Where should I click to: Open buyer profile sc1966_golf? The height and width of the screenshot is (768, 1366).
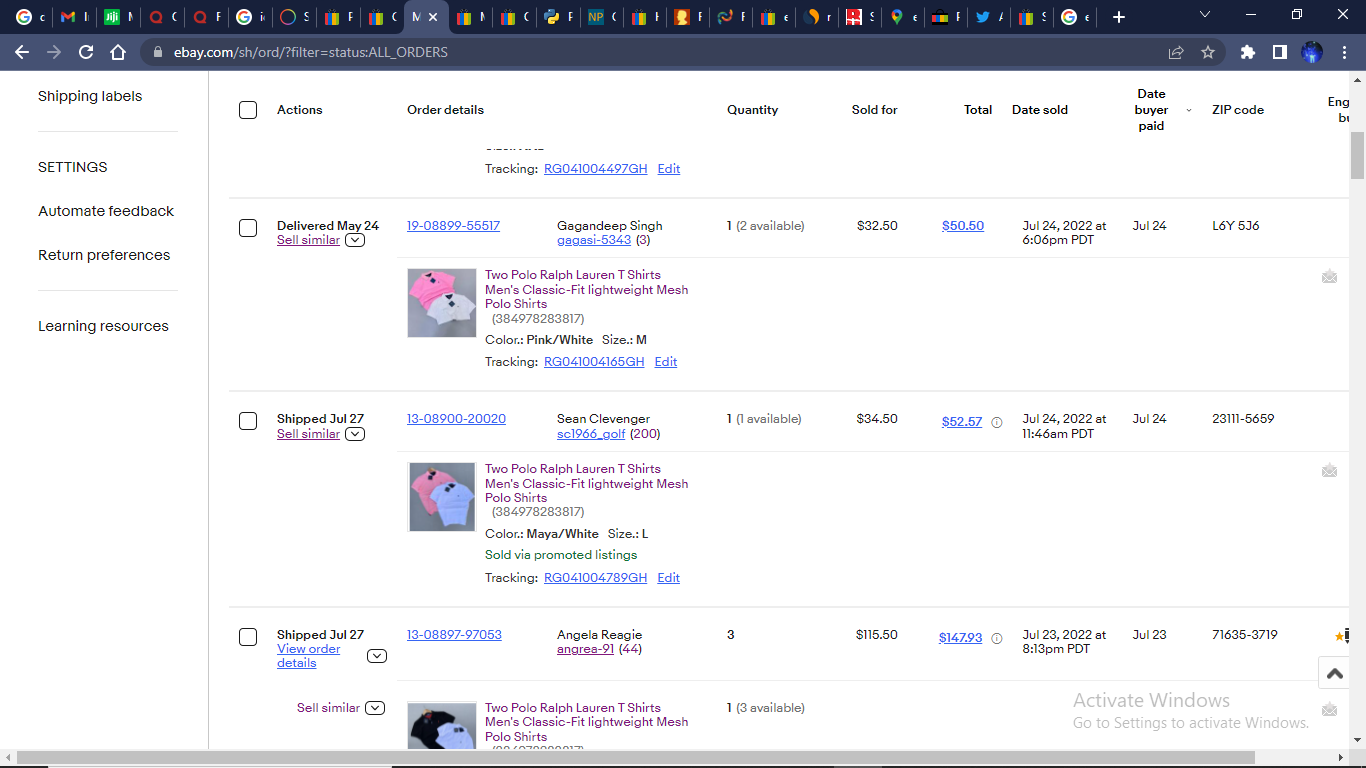click(x=591, y=434)
